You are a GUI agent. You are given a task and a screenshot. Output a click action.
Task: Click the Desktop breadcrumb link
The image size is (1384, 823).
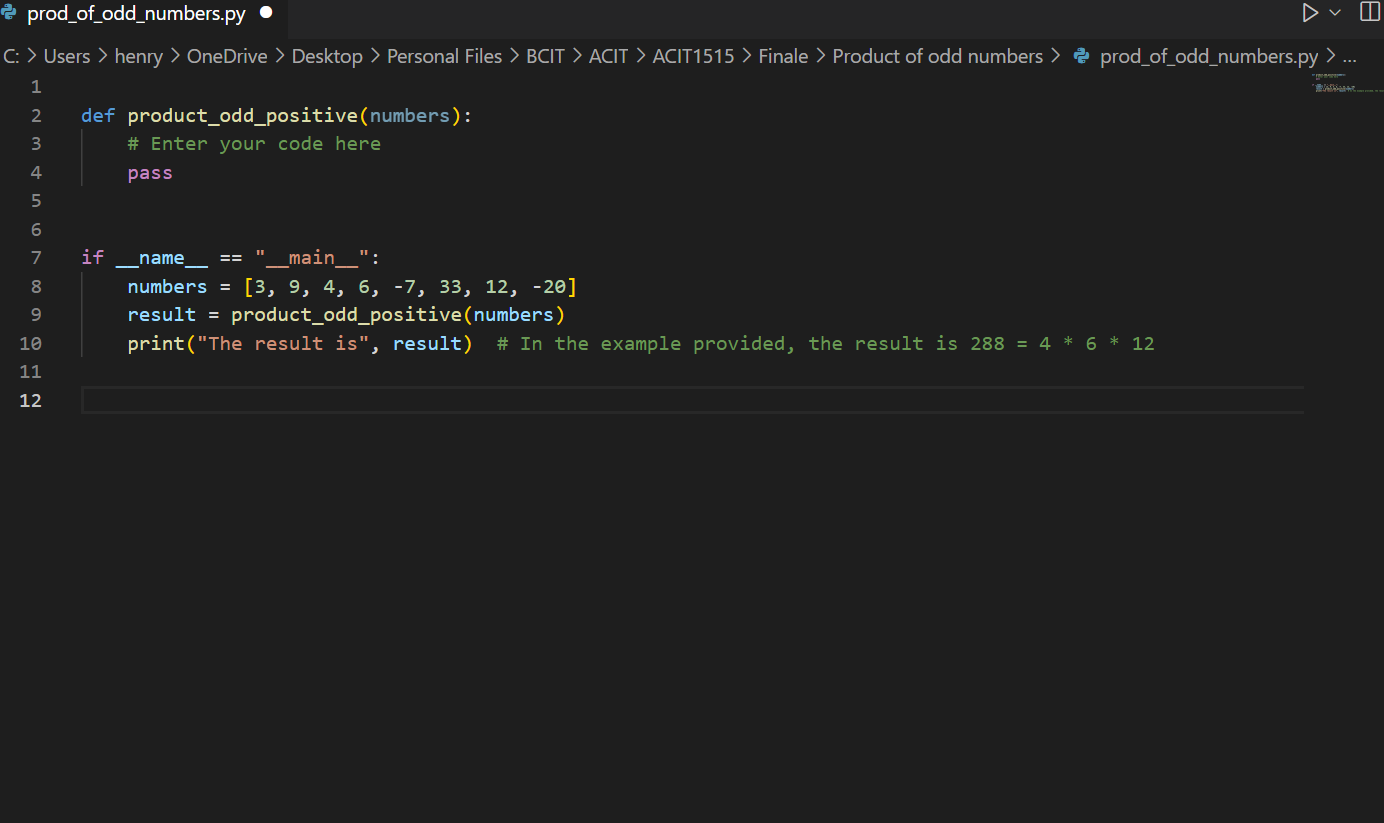pyautogui.click(x=327, y=56)
